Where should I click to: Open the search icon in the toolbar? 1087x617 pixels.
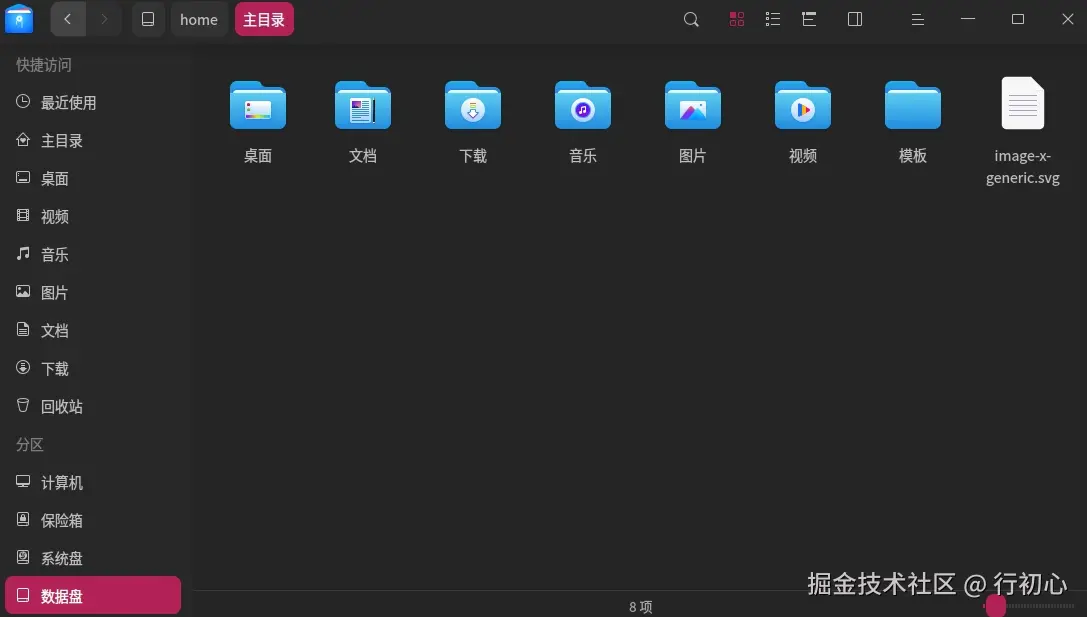[x=691, y=19]
